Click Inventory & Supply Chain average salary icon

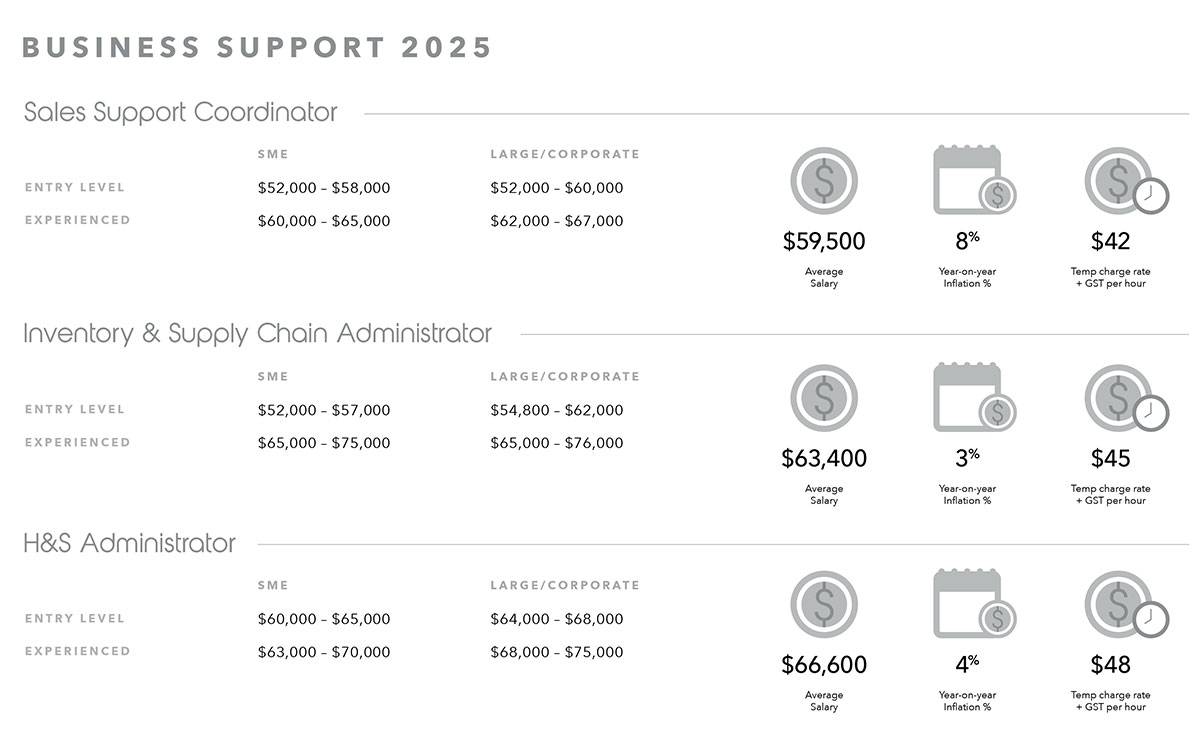824,398
